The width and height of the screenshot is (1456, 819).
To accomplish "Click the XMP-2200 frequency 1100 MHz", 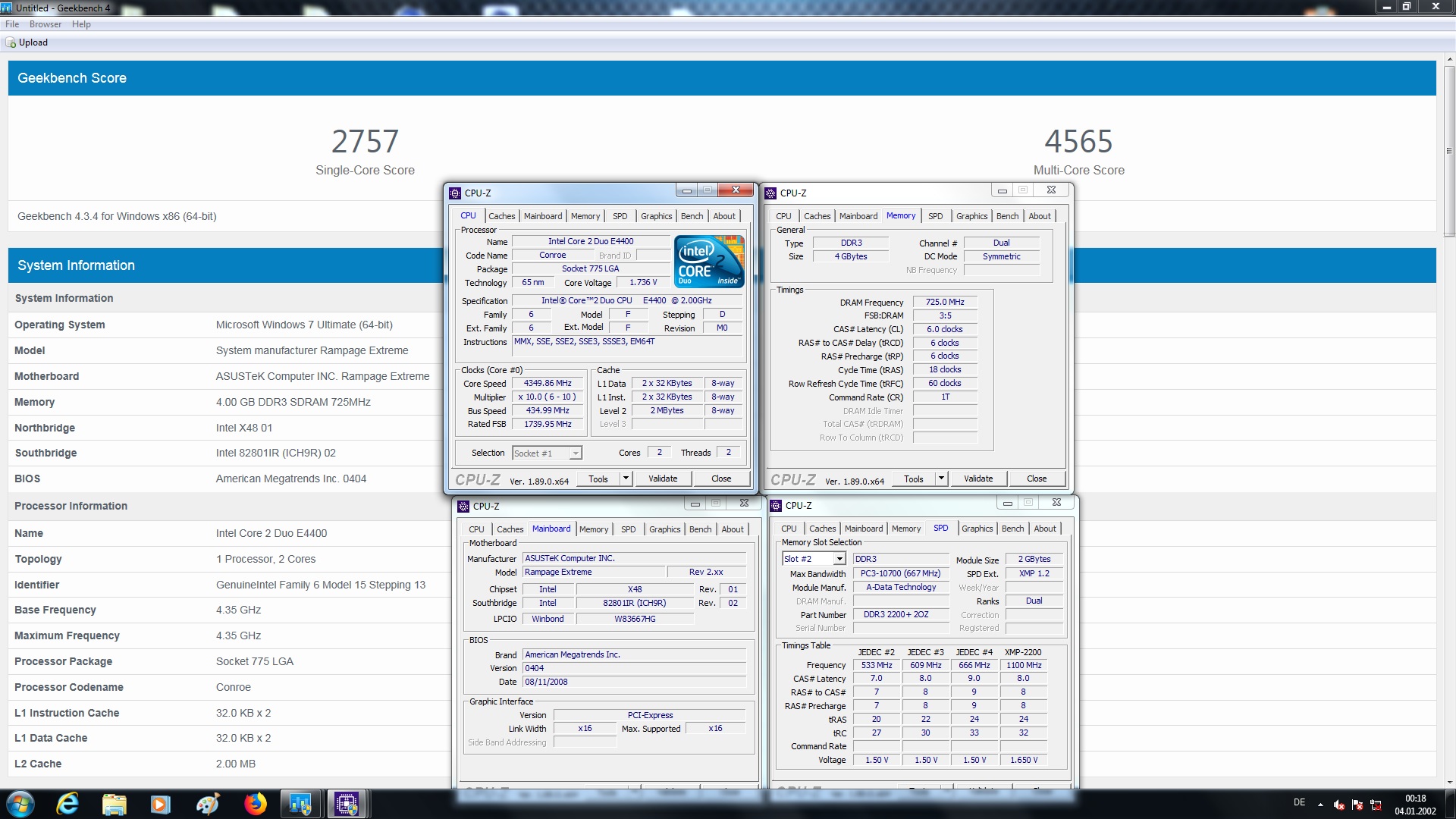I will click(x=1024, y=665).
